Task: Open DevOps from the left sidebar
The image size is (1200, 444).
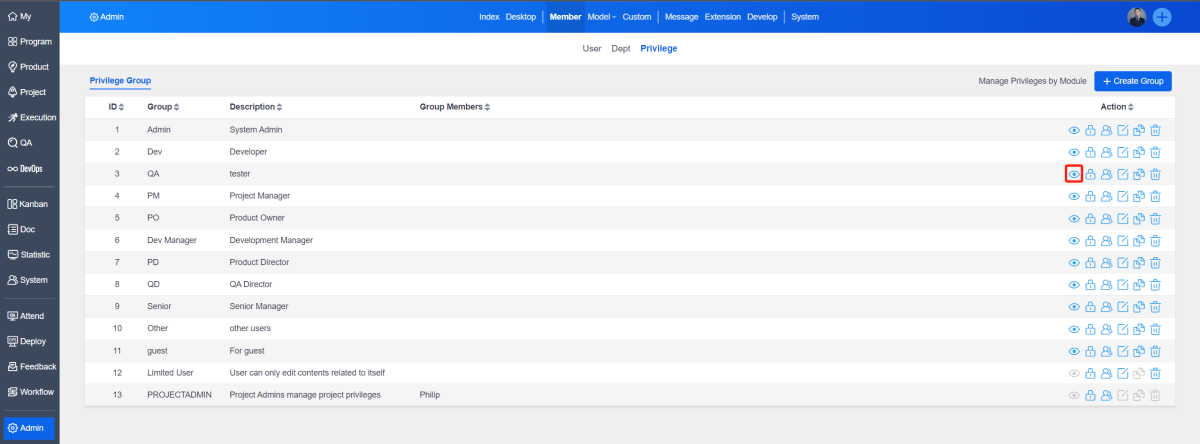Action: pos(29,169)
